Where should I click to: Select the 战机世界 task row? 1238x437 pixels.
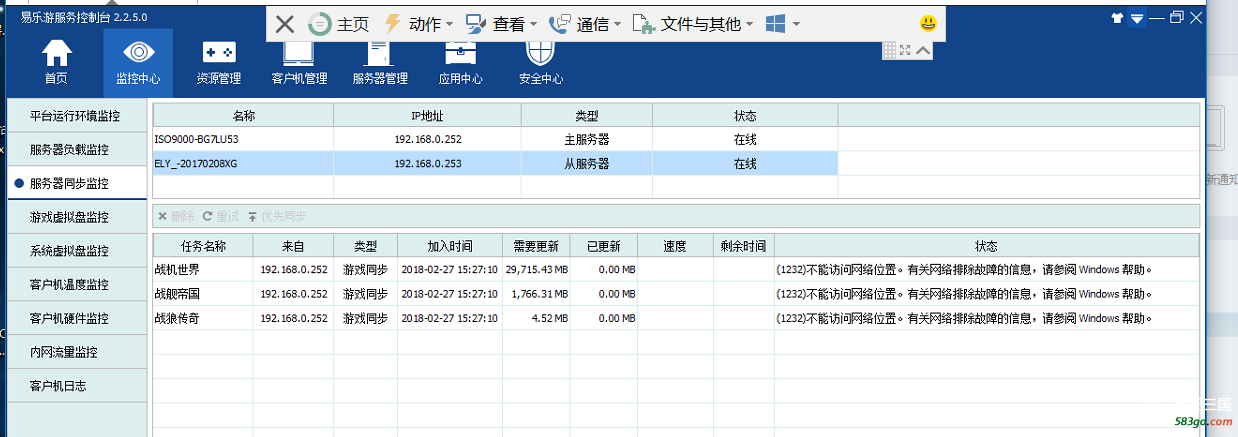pyautogui.click(x=675, y=269)
